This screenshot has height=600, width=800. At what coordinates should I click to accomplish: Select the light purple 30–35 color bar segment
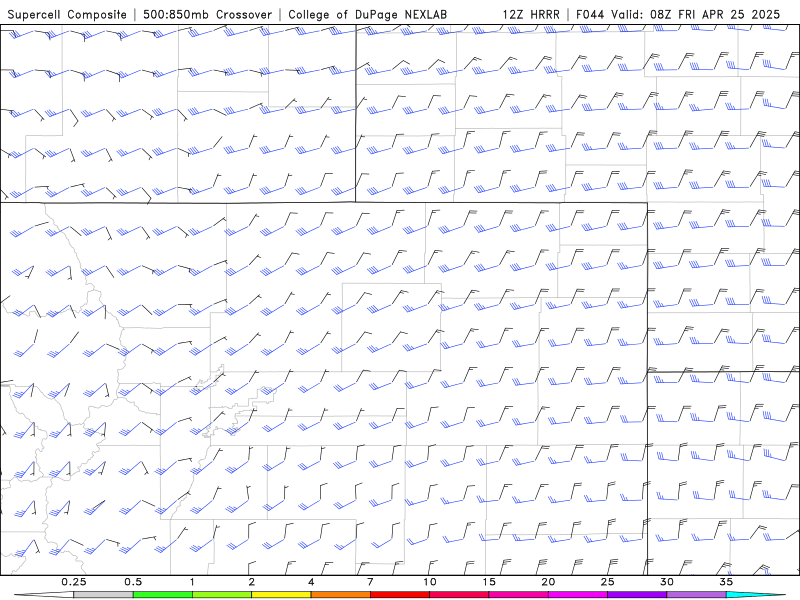[x=696, y=595]
